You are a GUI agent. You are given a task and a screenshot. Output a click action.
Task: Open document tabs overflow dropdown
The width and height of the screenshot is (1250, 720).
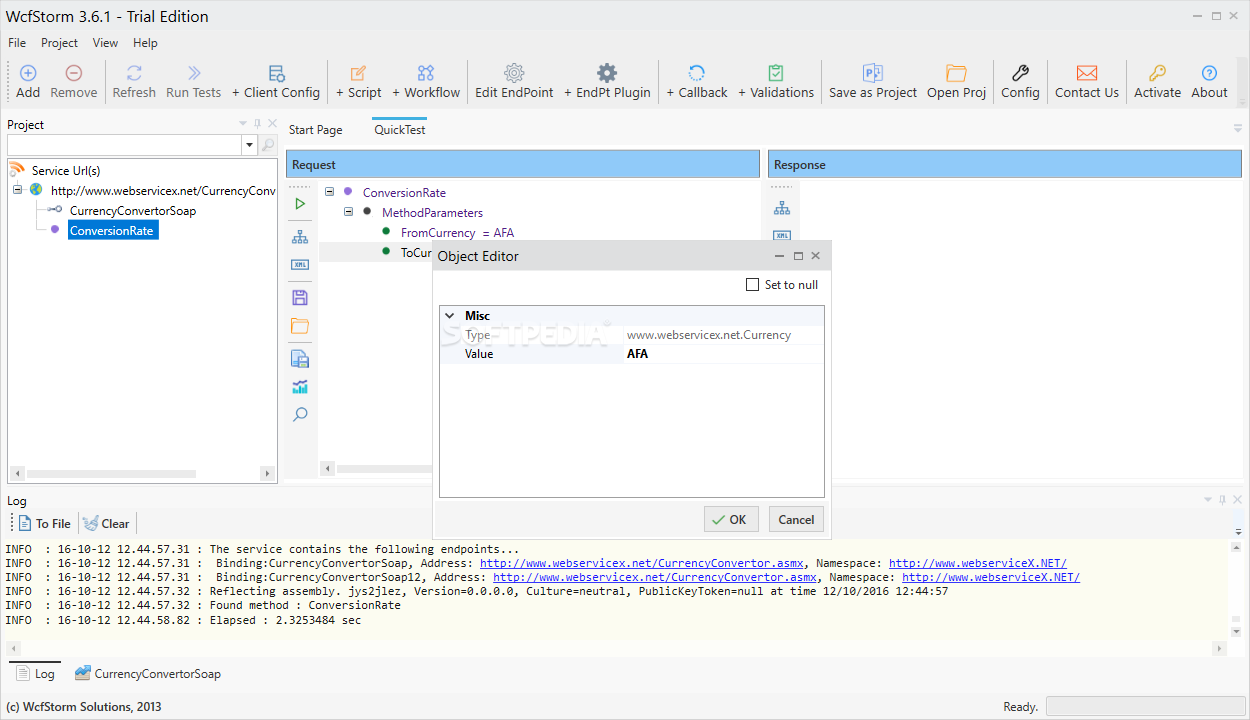click(x=1237, y=129)
